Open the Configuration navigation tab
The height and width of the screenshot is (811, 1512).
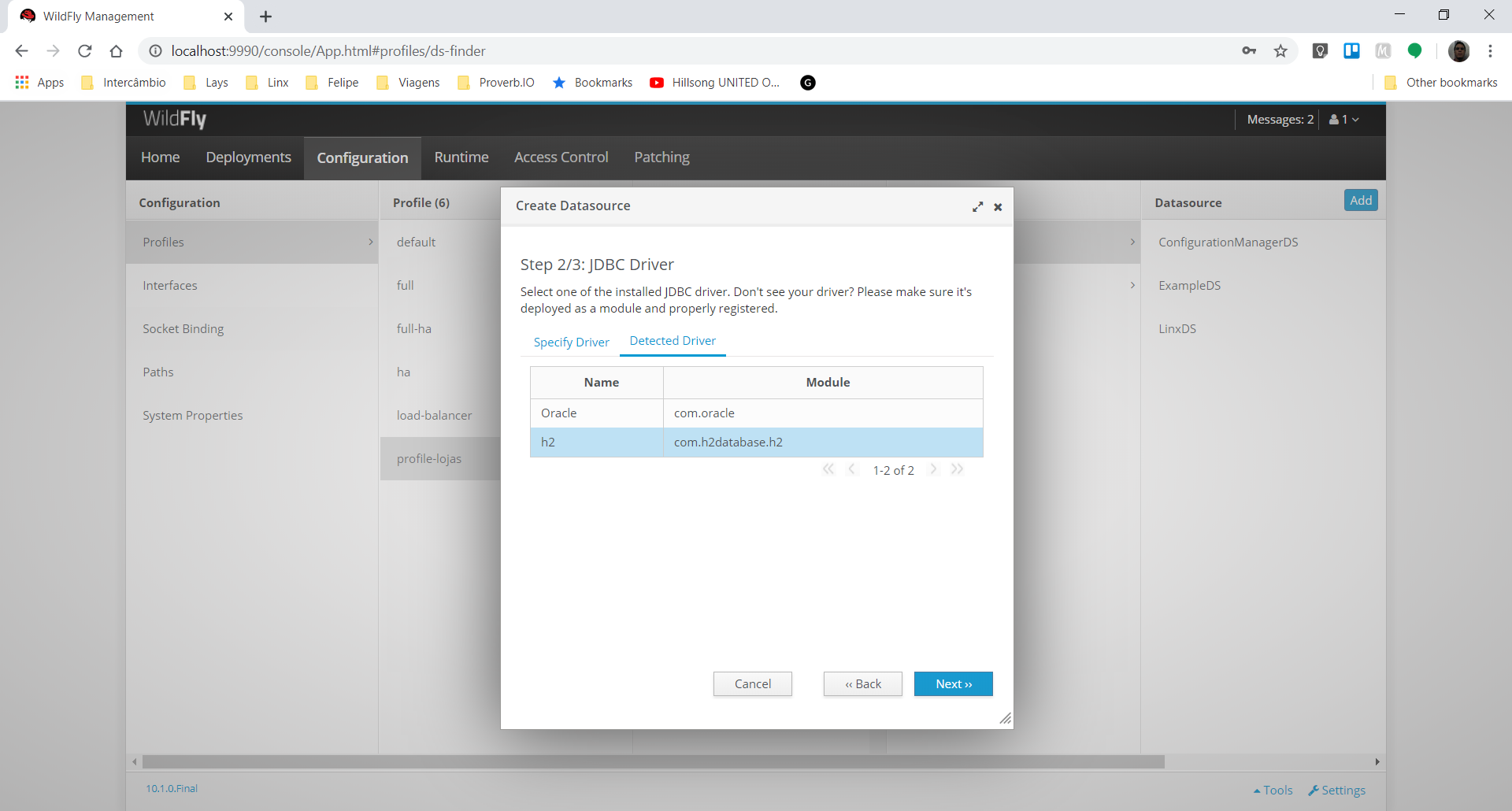click(x=363, y=158)
